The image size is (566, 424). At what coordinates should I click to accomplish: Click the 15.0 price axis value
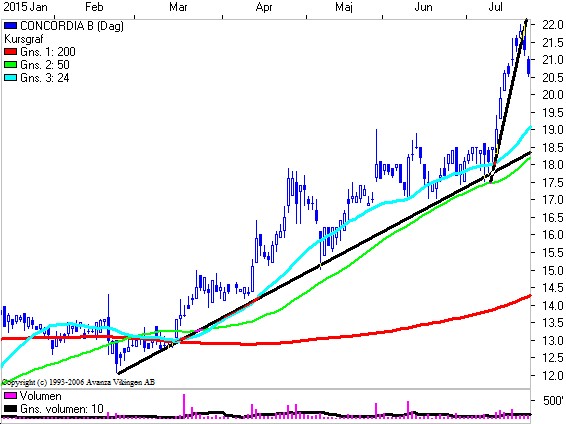tap(552, 270)
